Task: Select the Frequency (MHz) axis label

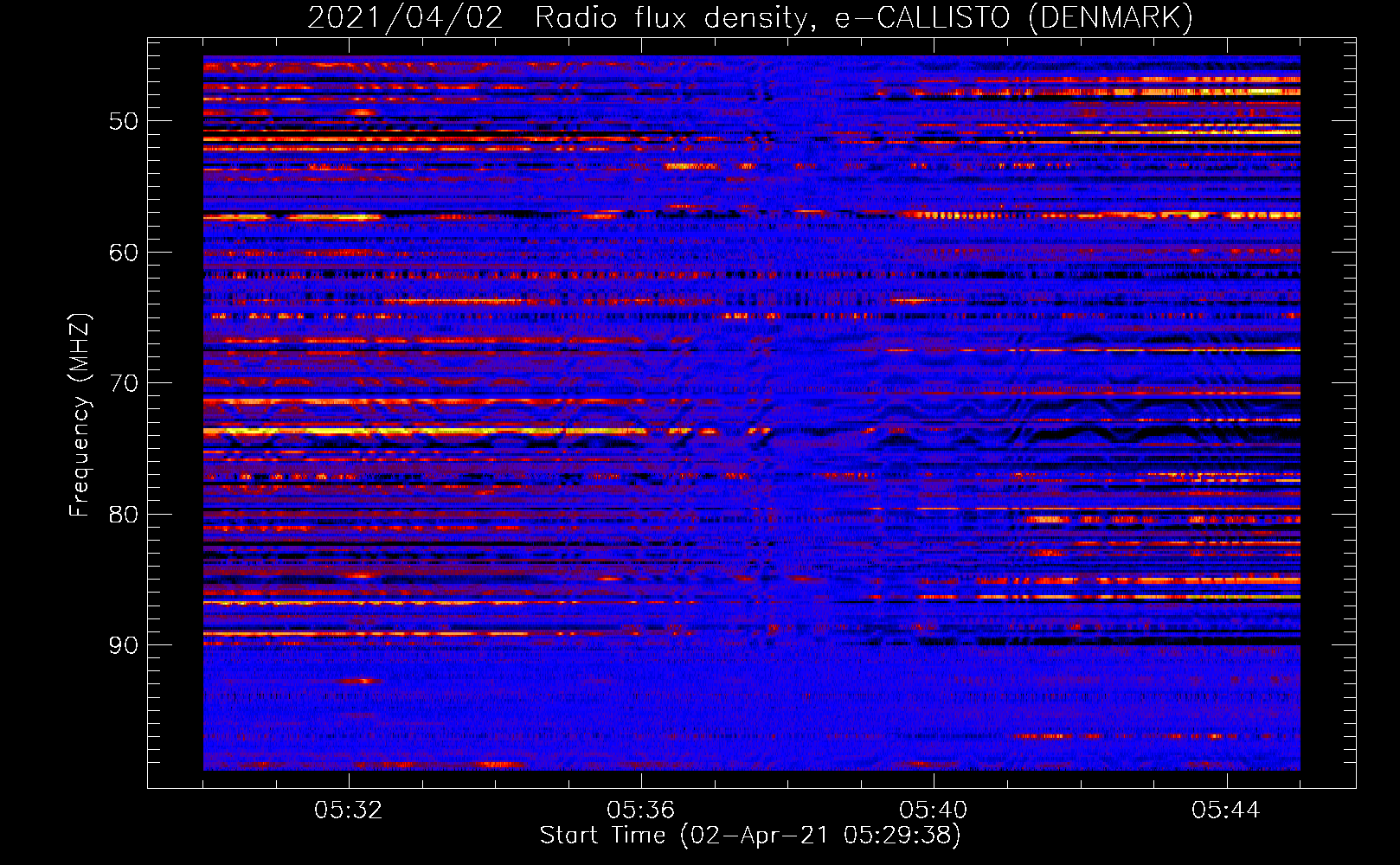Action: click(x=79, y=415)
